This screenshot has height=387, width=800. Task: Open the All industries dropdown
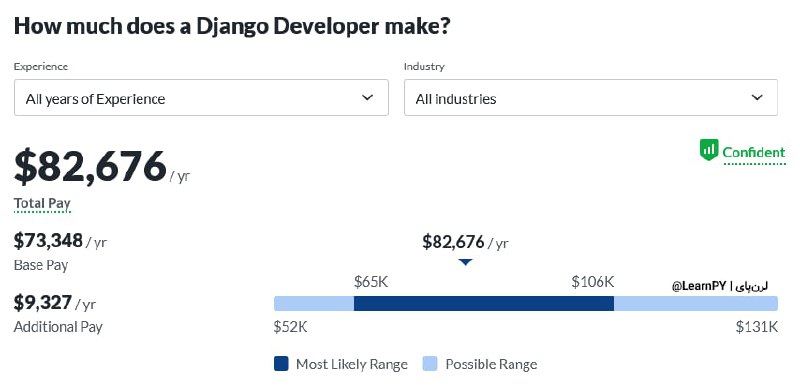[591, 97]
